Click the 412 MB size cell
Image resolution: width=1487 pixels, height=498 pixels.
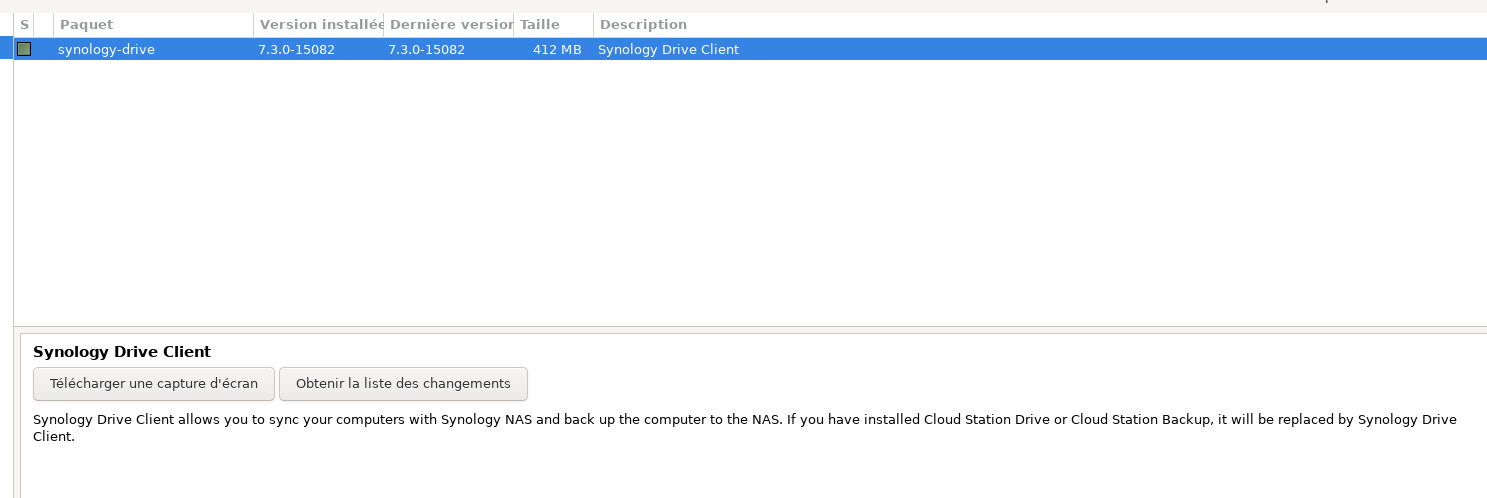click(557, 49)
